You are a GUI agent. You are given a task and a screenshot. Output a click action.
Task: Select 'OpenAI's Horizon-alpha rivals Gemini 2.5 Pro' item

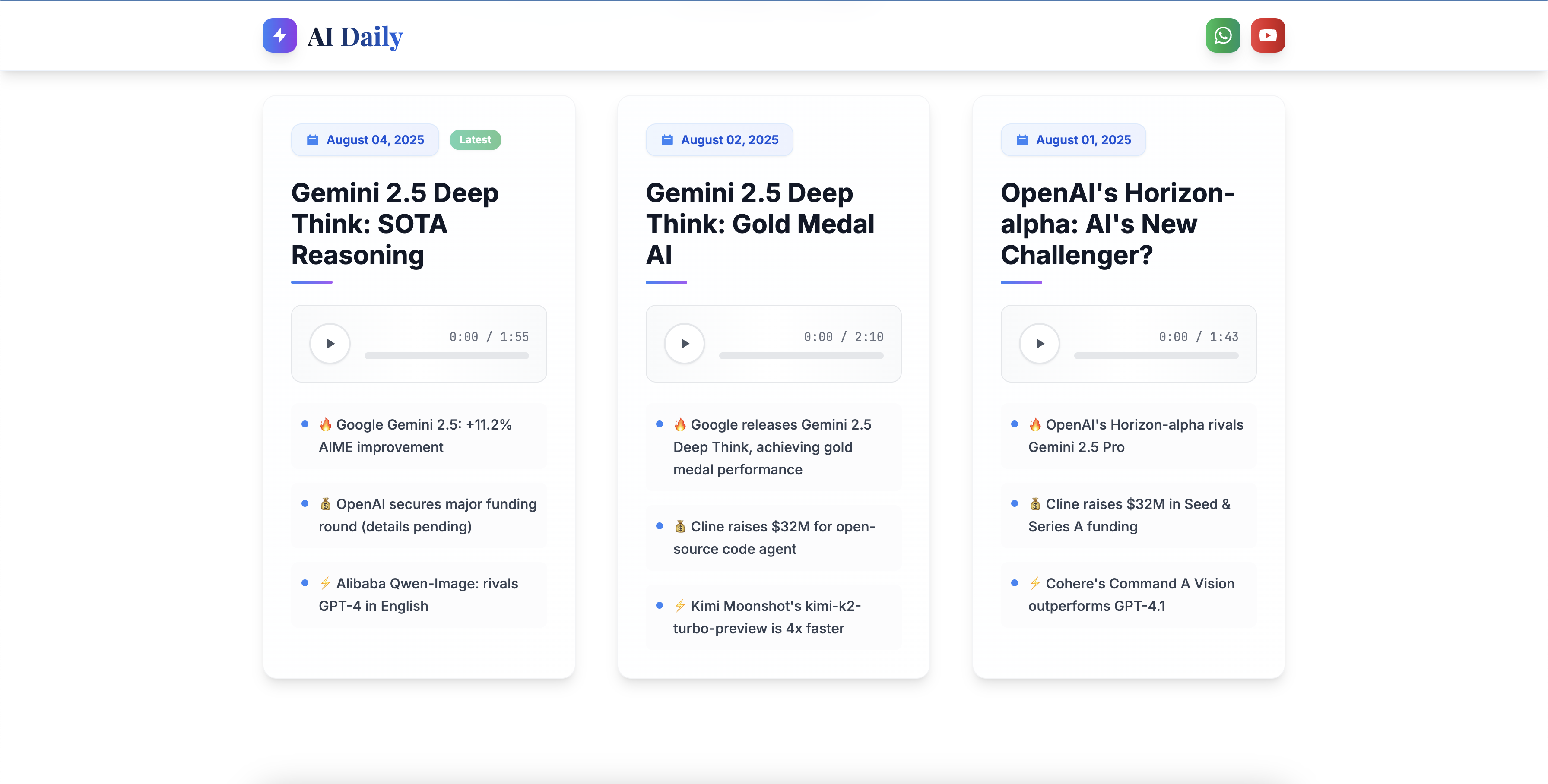tap(1129, 436)
